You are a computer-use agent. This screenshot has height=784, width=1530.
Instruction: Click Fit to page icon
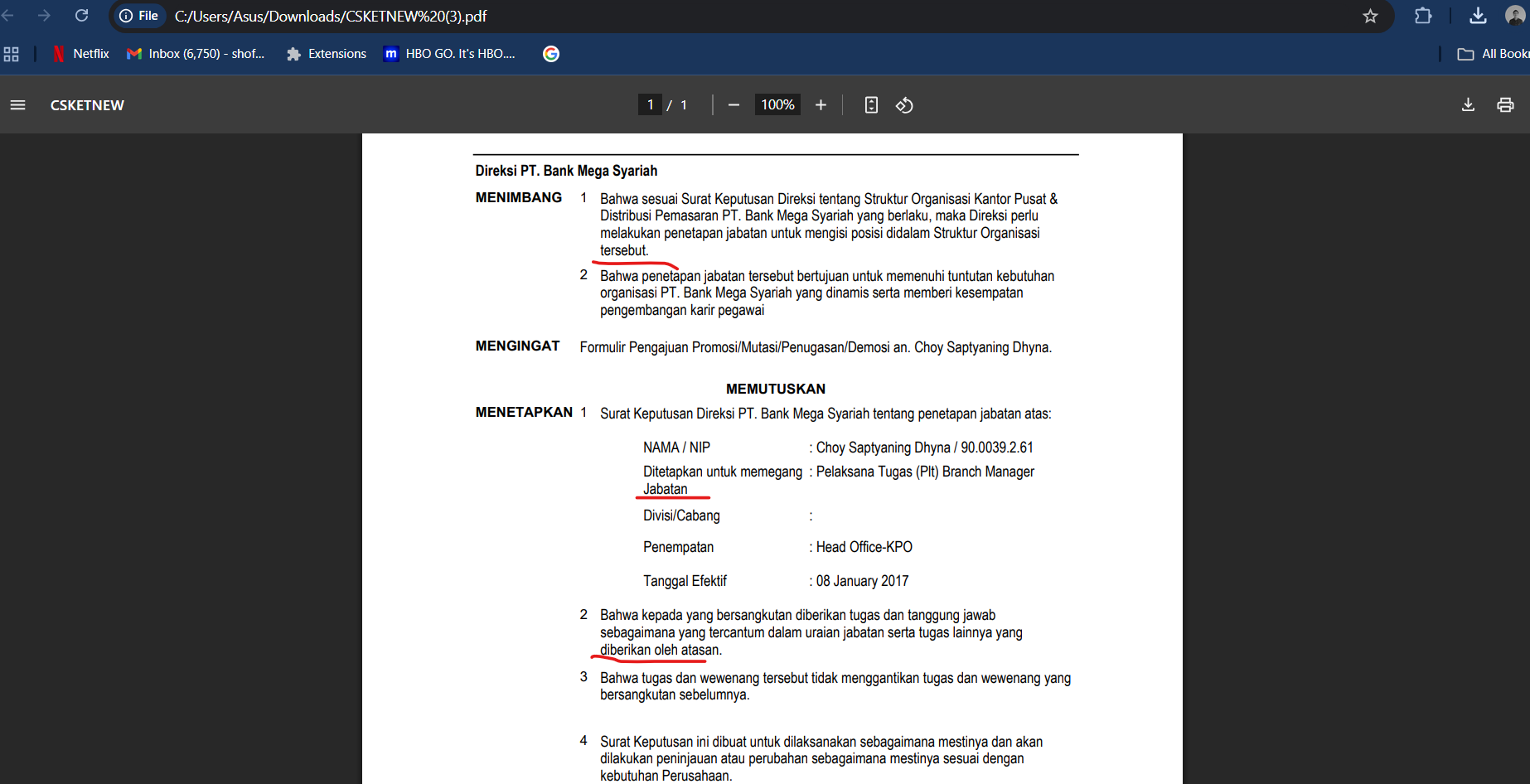871,105
